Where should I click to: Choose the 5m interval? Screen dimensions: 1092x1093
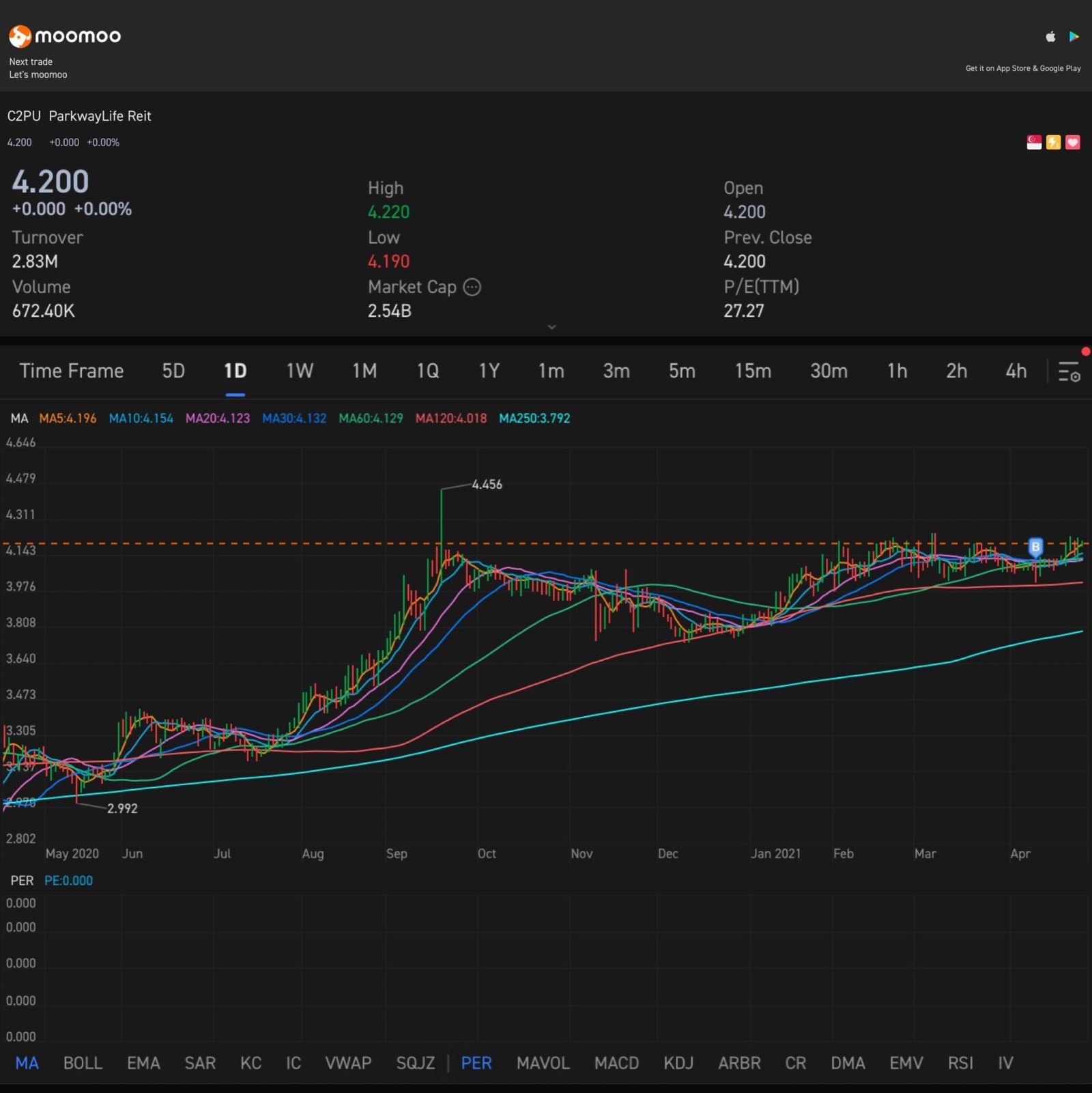click(682, 371)
